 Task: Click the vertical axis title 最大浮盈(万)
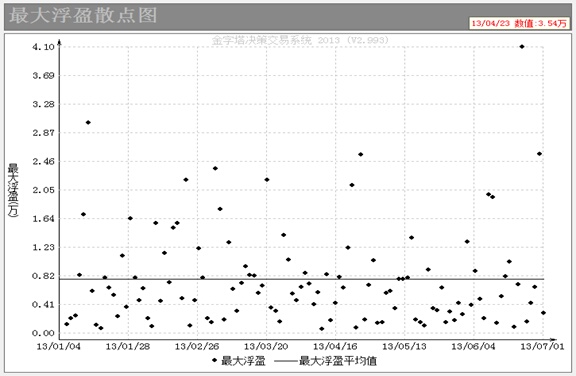pyautogui.click(x=13, y=190)
